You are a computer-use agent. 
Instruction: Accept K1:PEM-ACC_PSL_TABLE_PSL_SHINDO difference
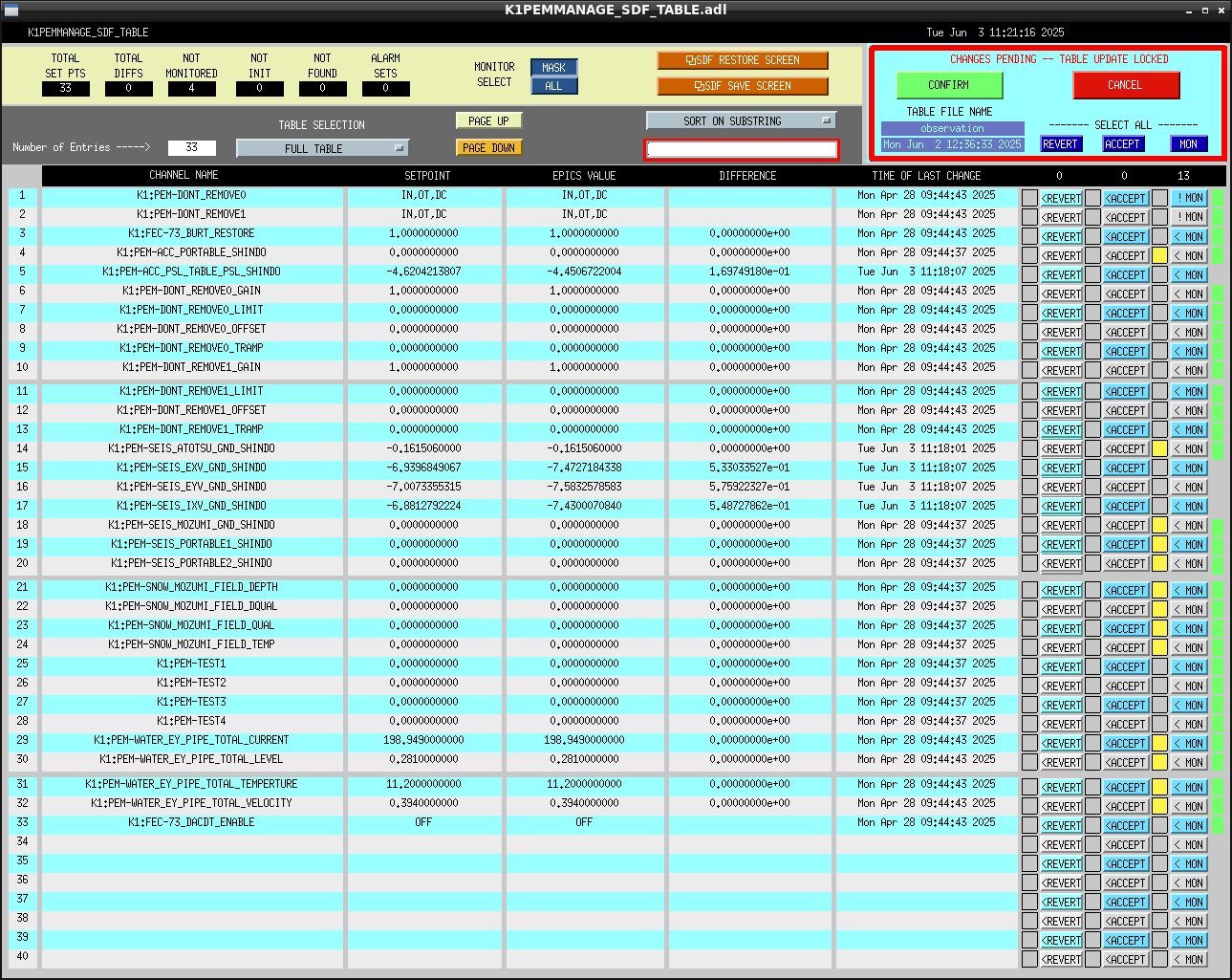(1126, 274)
